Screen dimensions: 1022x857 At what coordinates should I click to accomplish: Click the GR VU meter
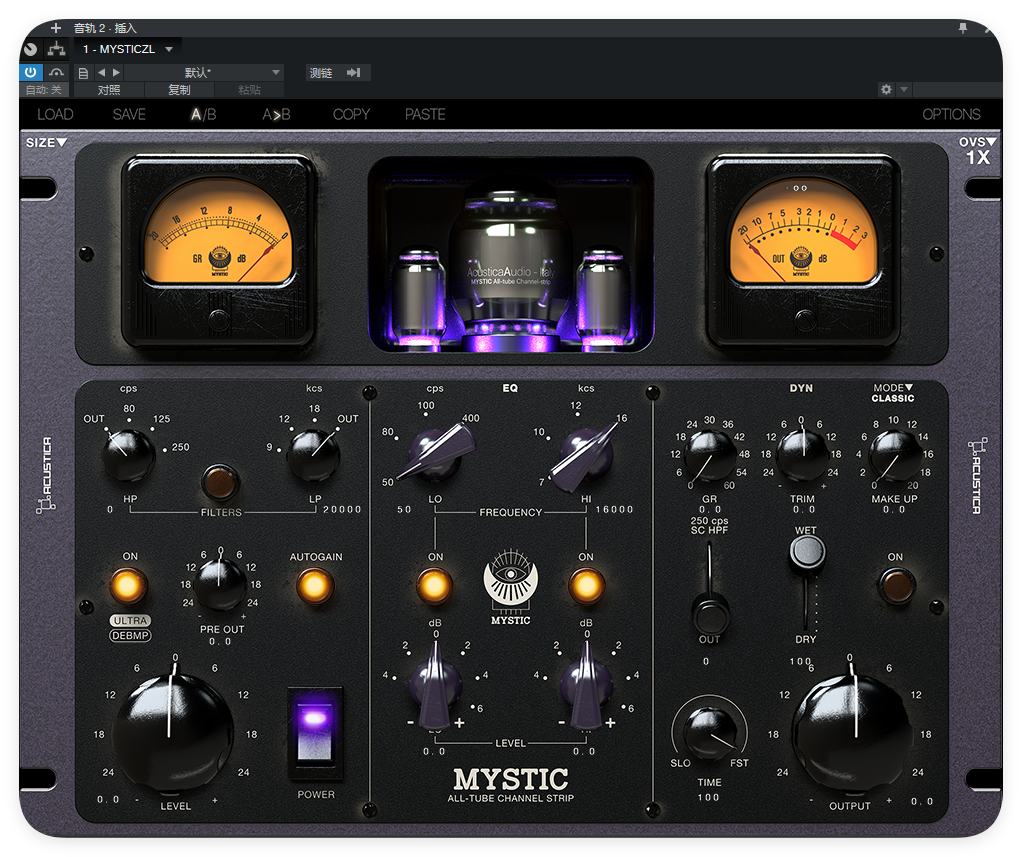pos(218,250)
